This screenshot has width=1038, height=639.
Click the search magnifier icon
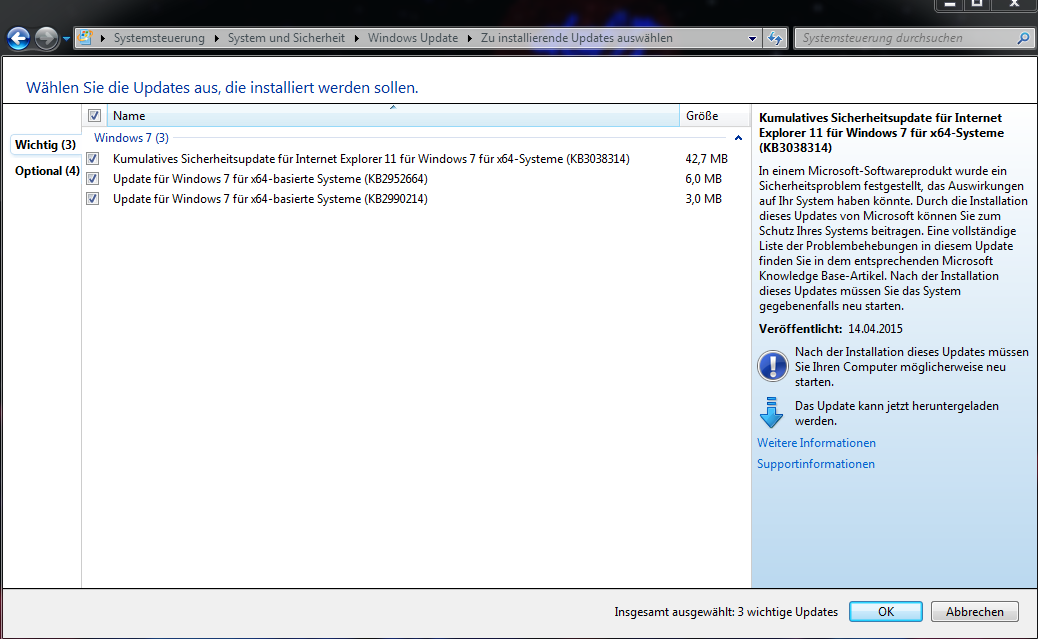point(1023,38)
